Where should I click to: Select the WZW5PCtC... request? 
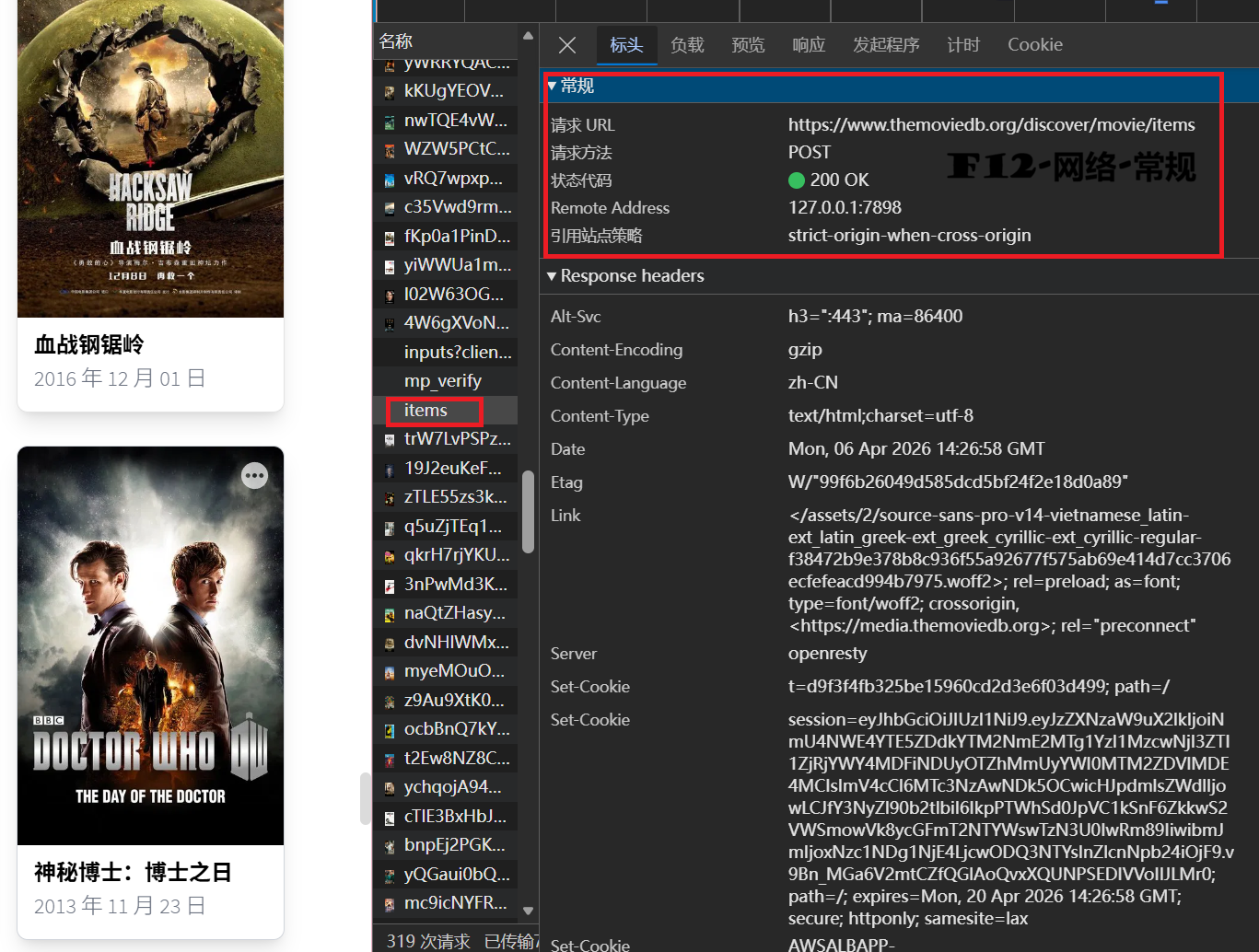pyautogui.click(x=446, y=148)
